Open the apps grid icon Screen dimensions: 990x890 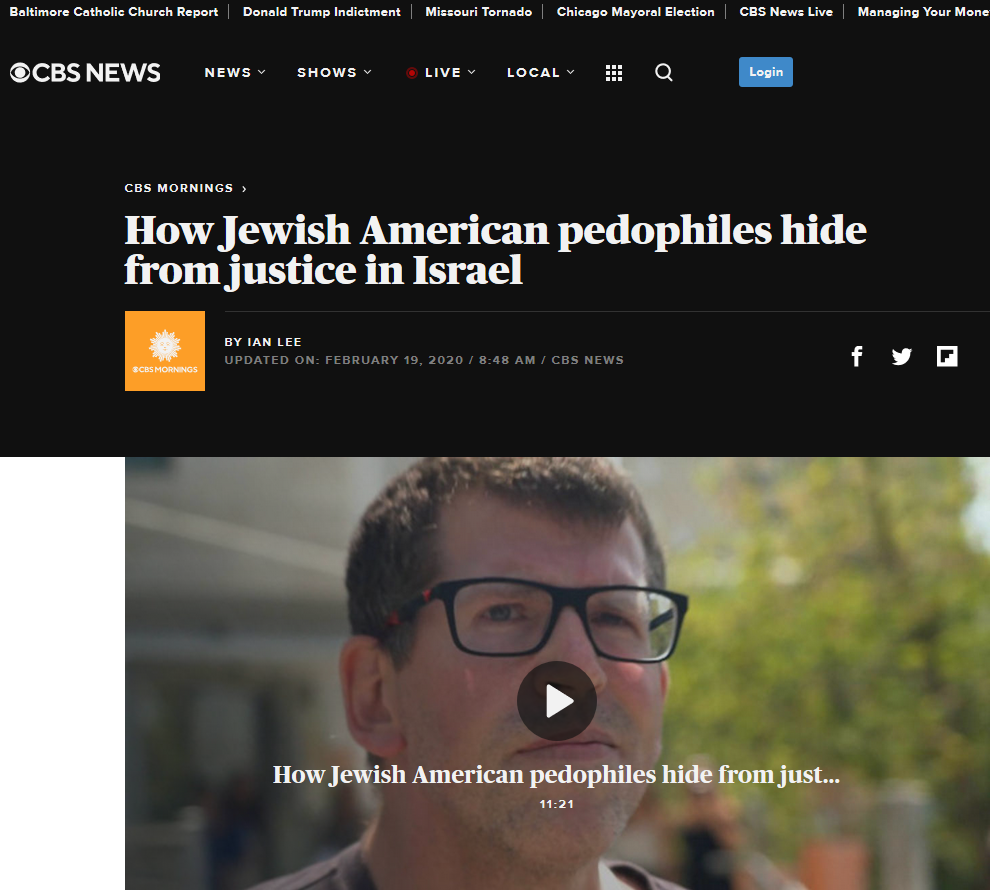tap(614, 73)
